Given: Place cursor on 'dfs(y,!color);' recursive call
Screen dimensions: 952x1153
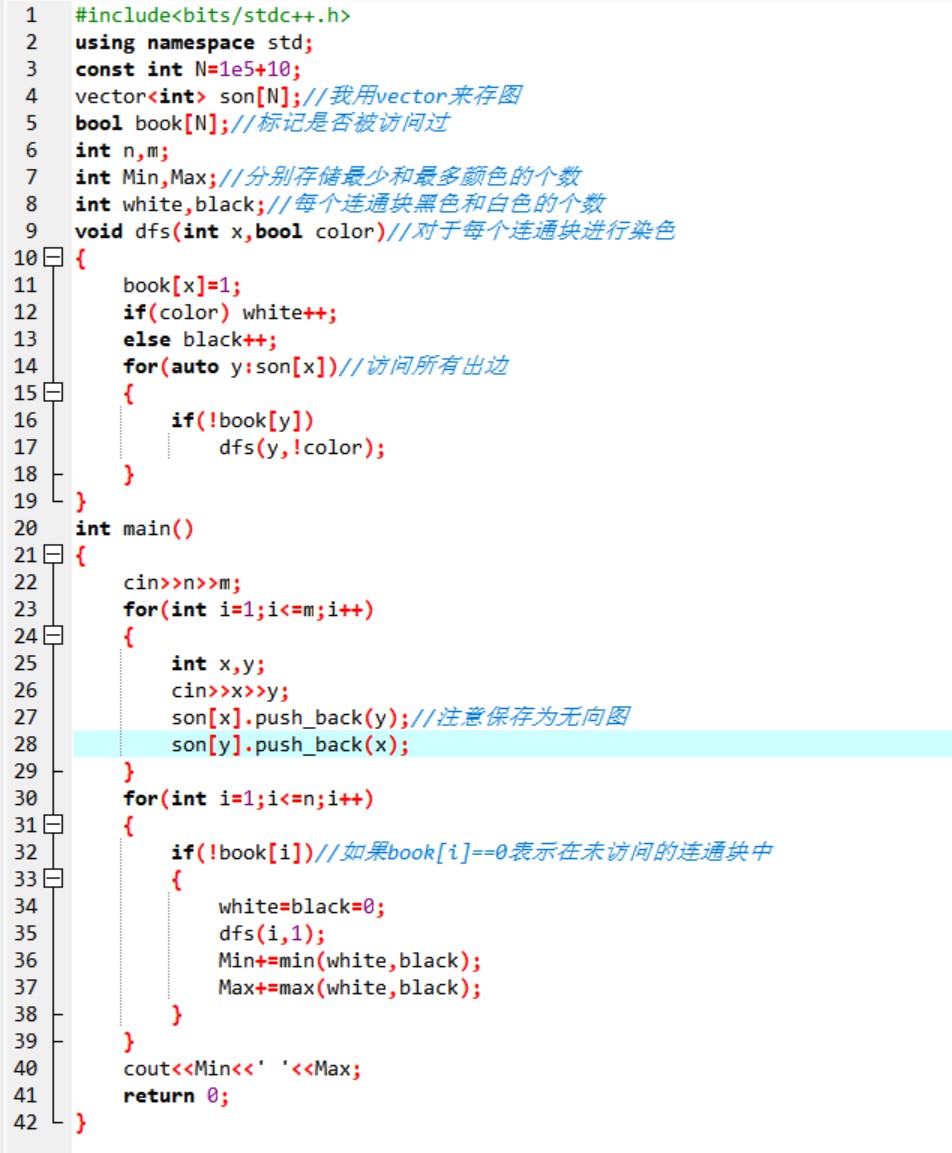Looking at the screenshot, I should pos(302,448).
